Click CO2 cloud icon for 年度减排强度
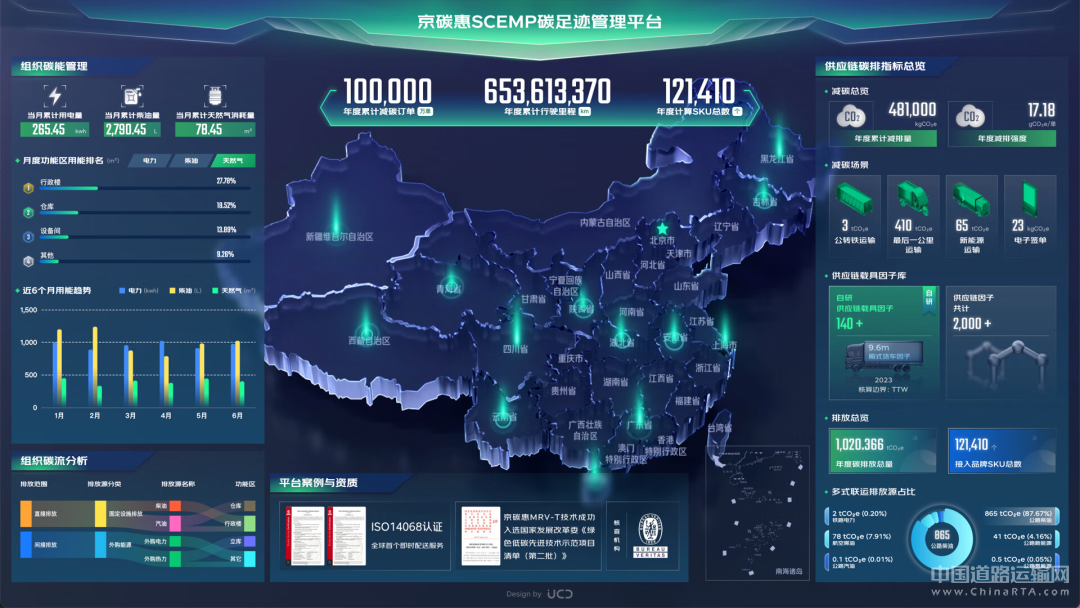1080x608 pixels. pos(970,116)
